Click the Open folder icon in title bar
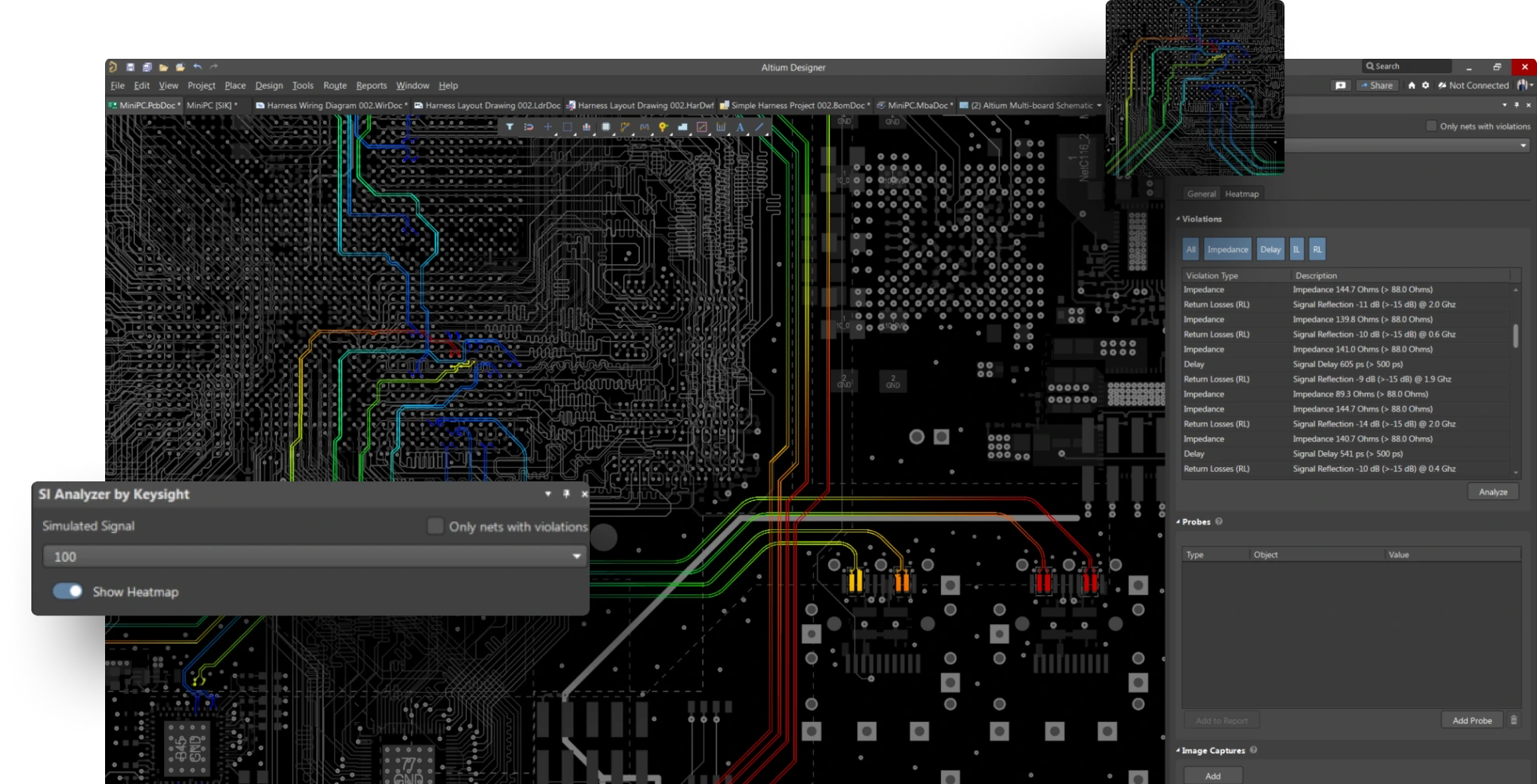Screen dimensions: 1537x784 click(163, 67)
